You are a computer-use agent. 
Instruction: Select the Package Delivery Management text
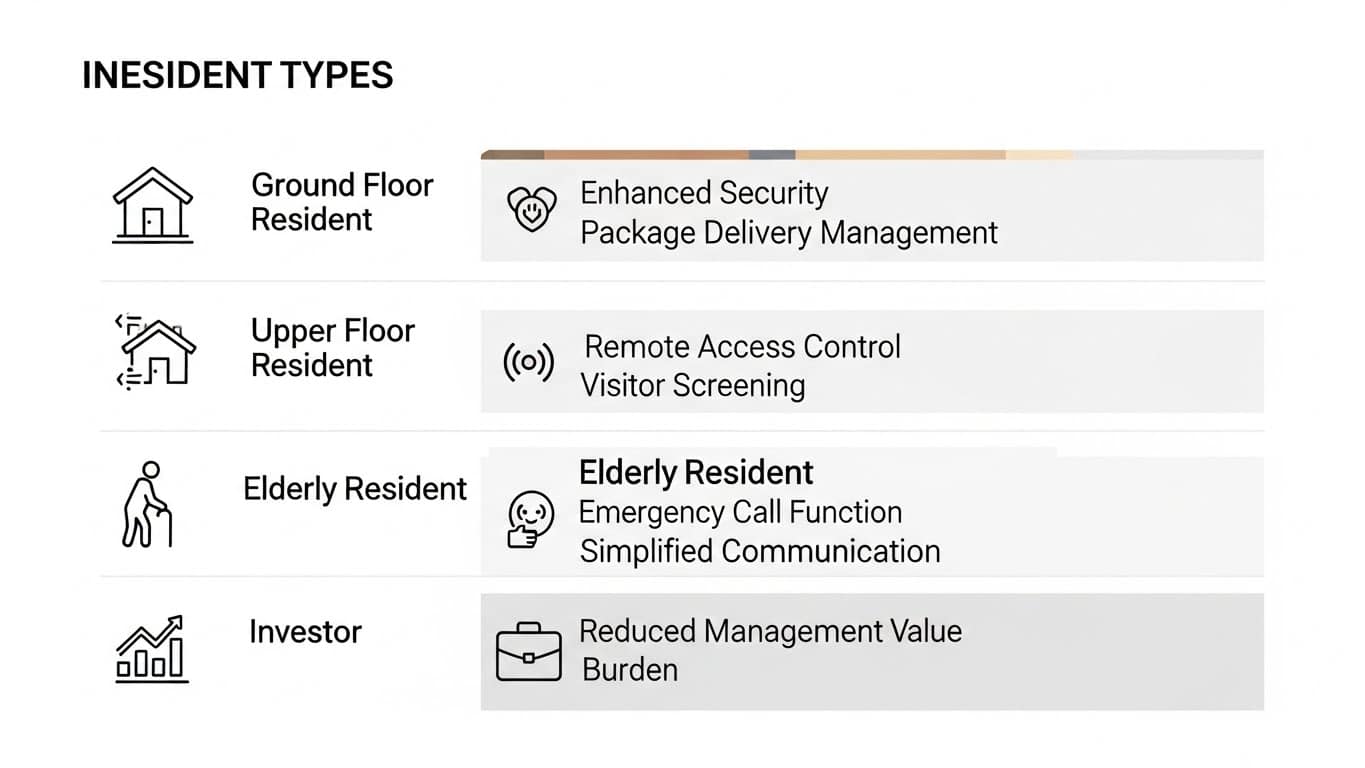(x=789, y=233)
